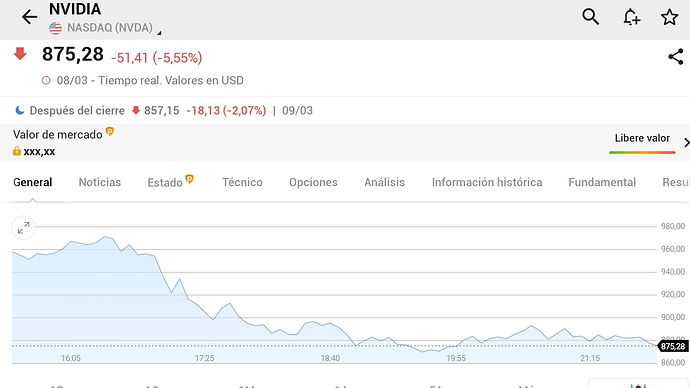Click the pro badge beside Valor de mercado

[x=110, y=131]
